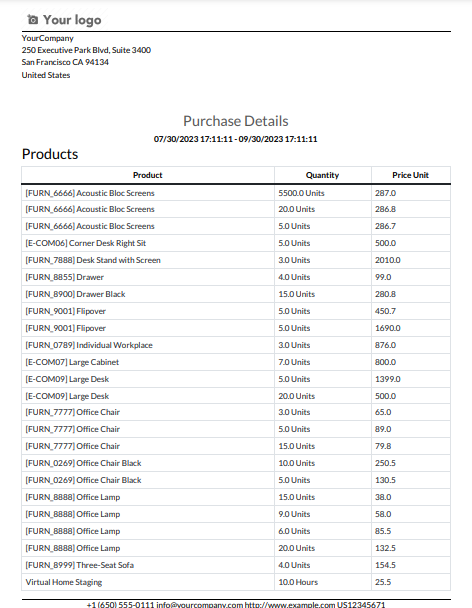
Task: Select the Product column header
Action: [148, 175]
